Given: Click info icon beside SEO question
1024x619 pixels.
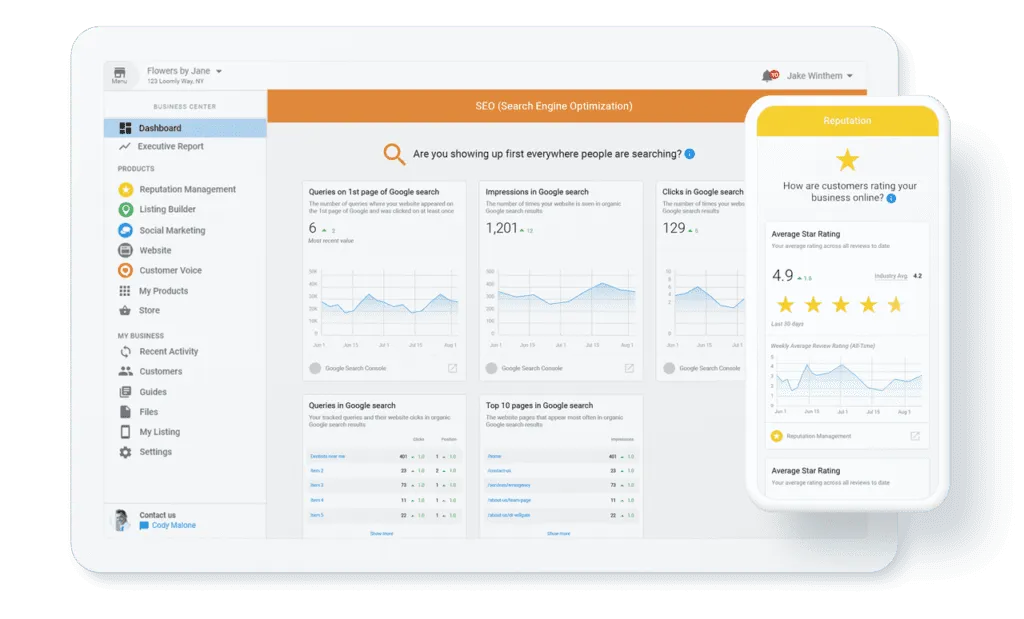Looking at the screenshot, I should pyautogui.click(x=690, y=154).
